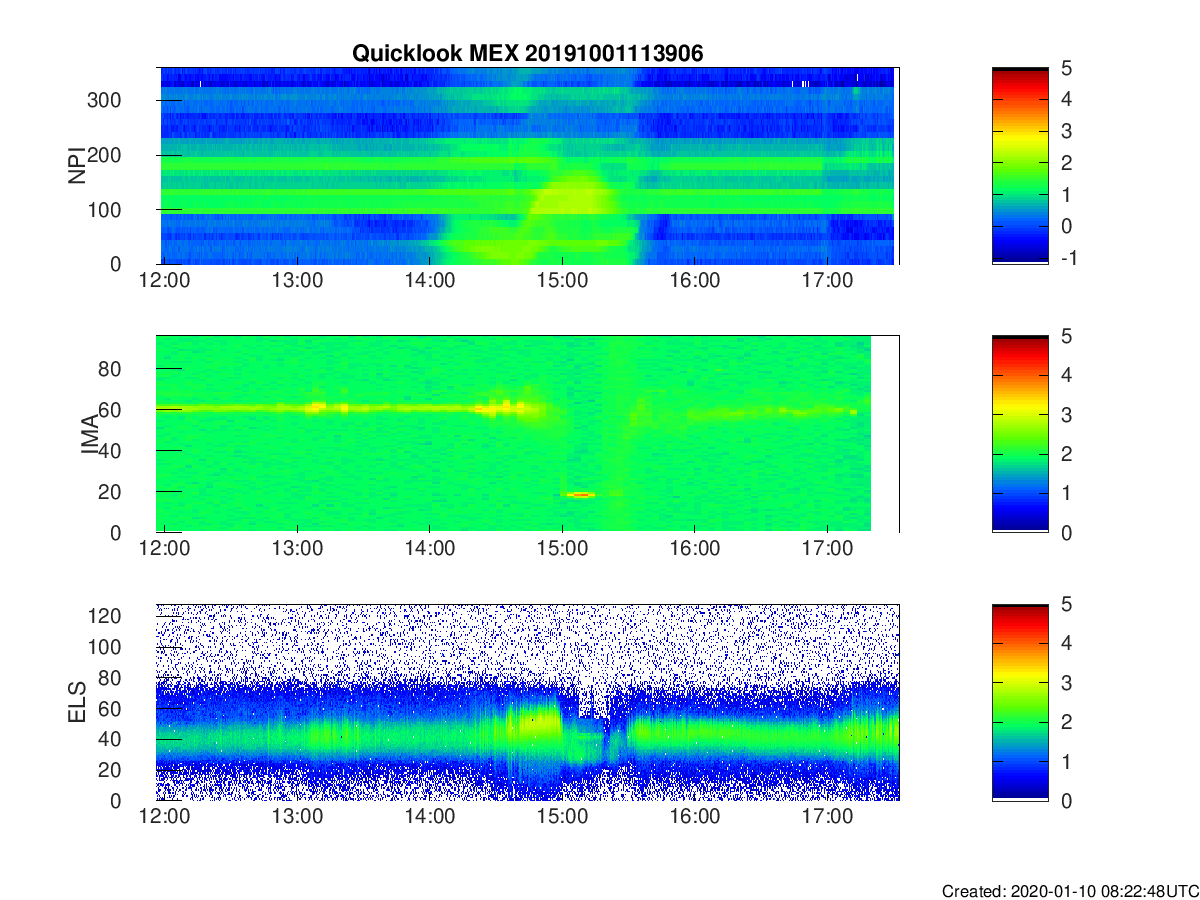Click the "5" label on the NPI colorbar
The height and width of the screenshot is (900, 1200).
pyautogui.click(x=1065, y=68)
